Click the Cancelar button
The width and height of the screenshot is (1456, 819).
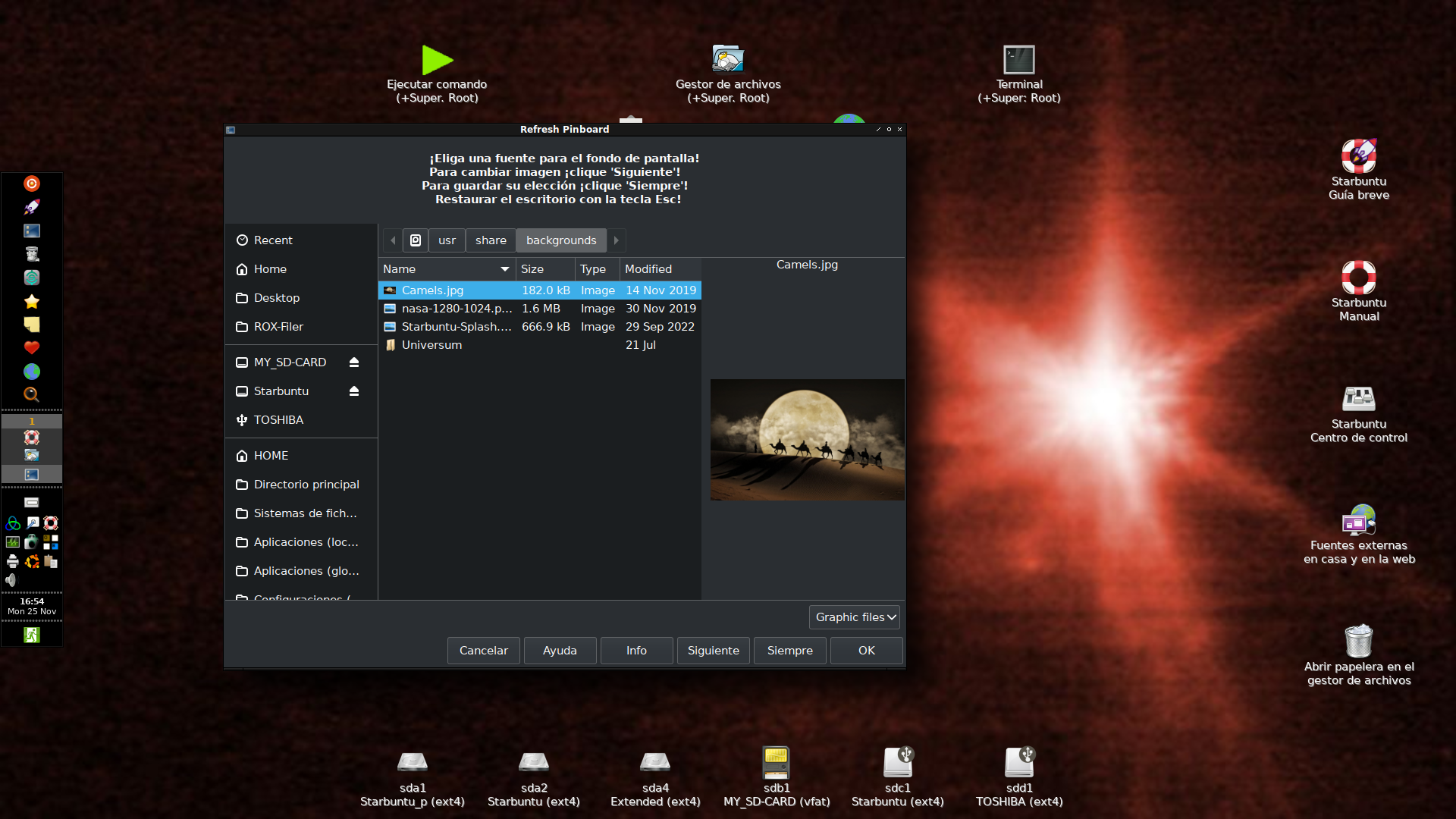point(484,651)
